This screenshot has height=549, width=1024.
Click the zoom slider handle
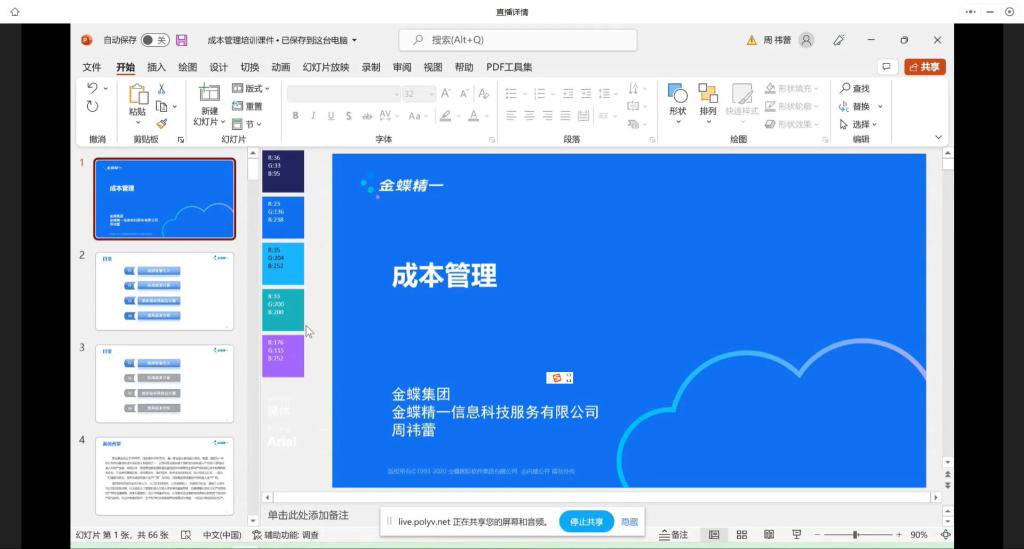tap(855, 535)
